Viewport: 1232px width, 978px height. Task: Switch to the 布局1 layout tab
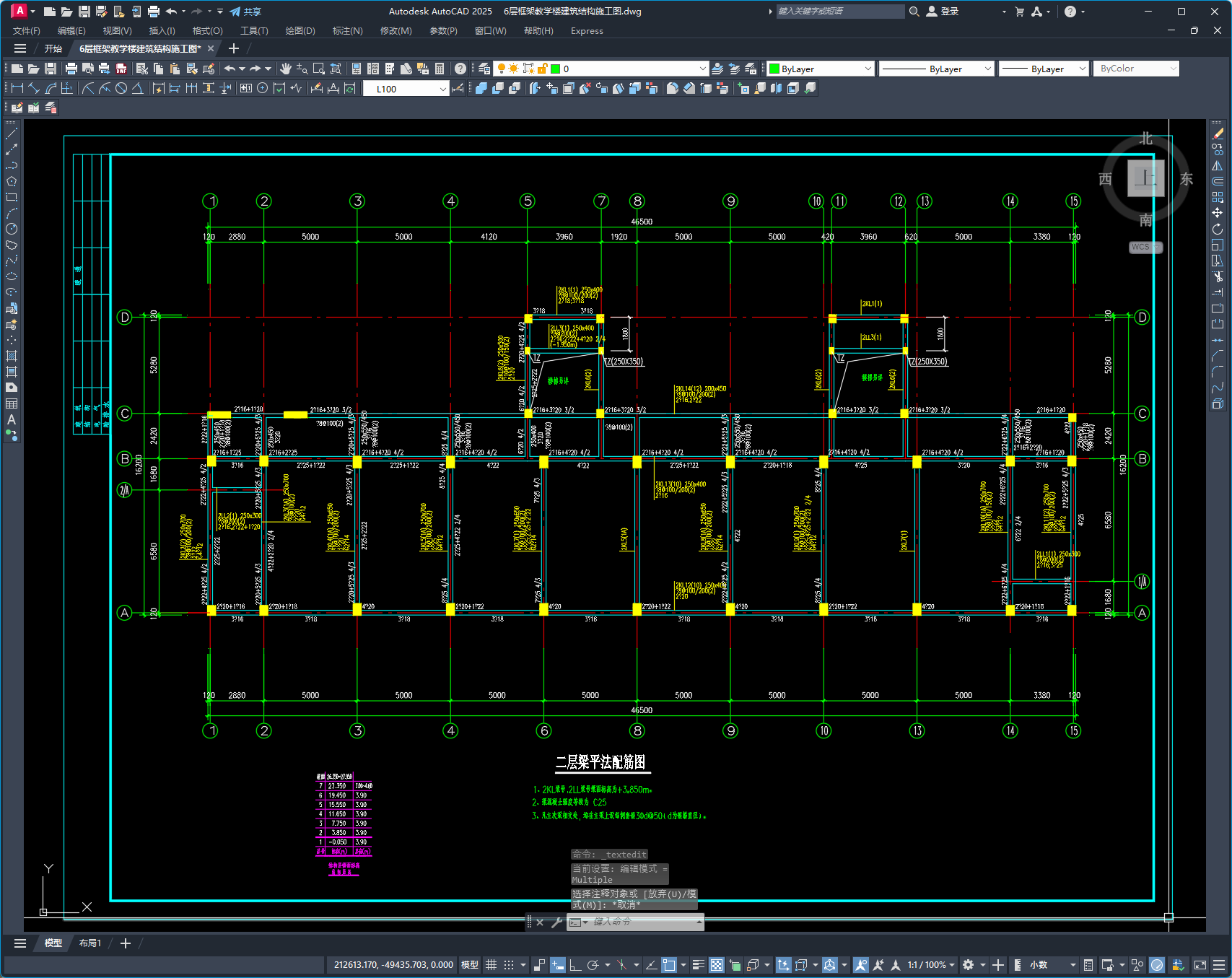tap(90, 943)
